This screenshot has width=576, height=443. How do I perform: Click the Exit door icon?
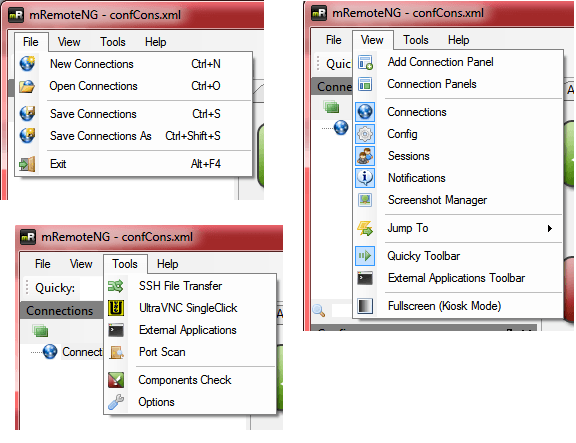(28, 164)
